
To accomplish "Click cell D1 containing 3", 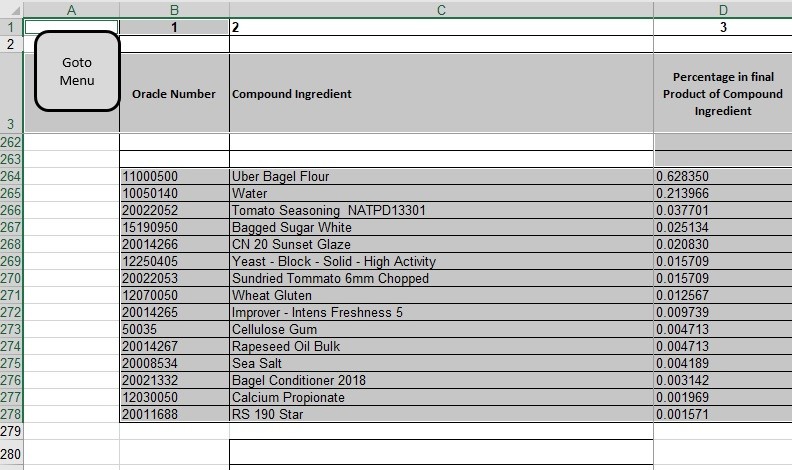I will click(723, 27).
